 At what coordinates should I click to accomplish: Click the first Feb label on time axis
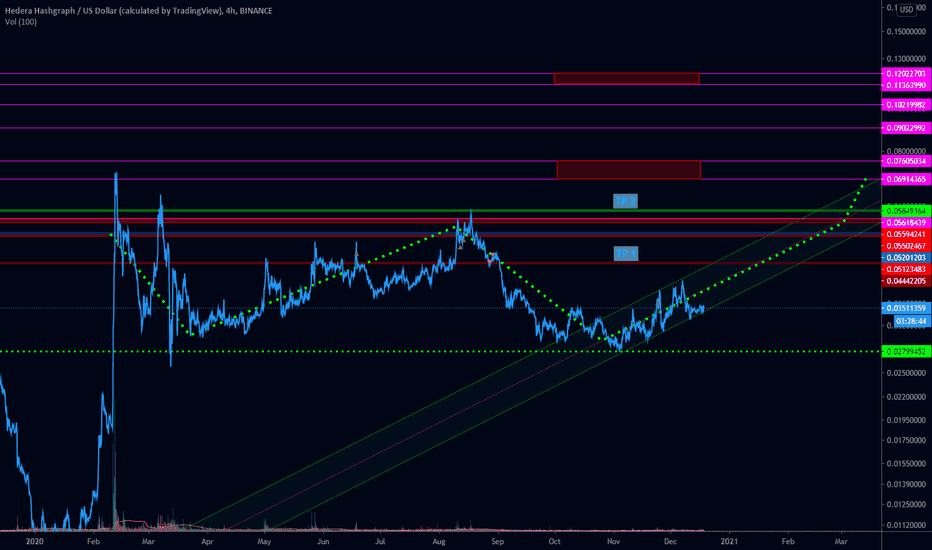tap(93, 541)
